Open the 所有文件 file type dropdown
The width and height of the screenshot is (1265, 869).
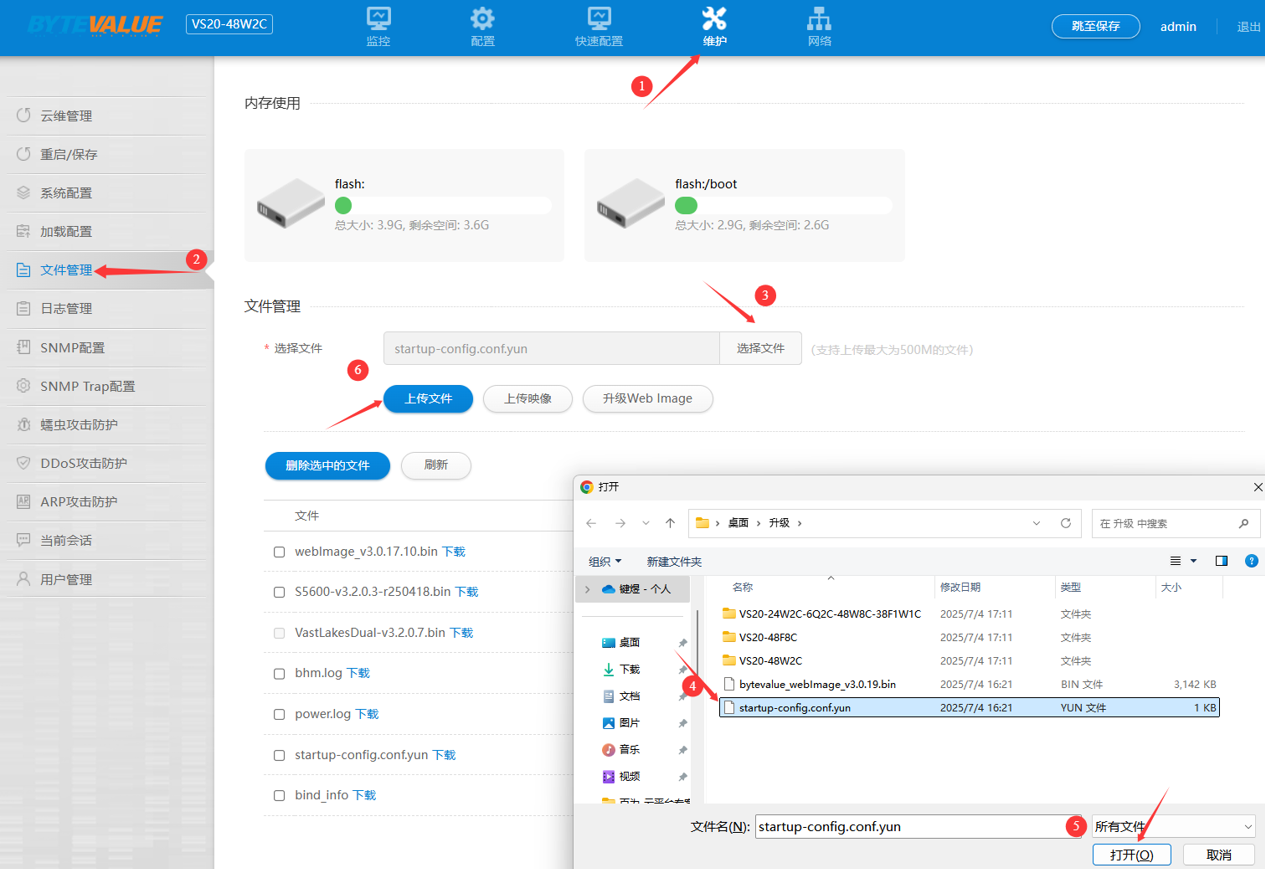point(1174,827)
